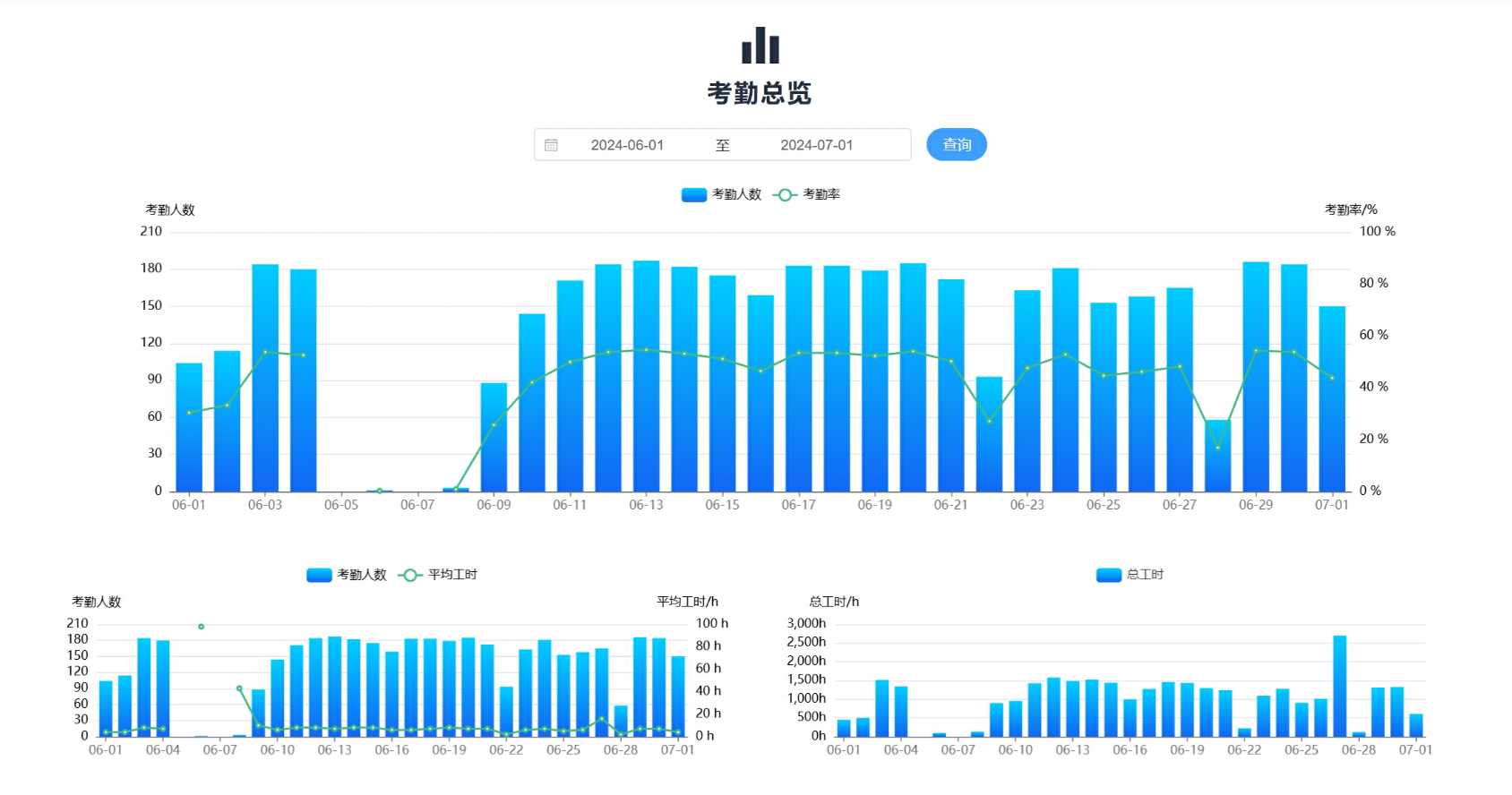This screenshot has width=1512, height=795.
Task: Select the start date field 2024-06-01
Action: pyautogui.click(x=627, y=145)
